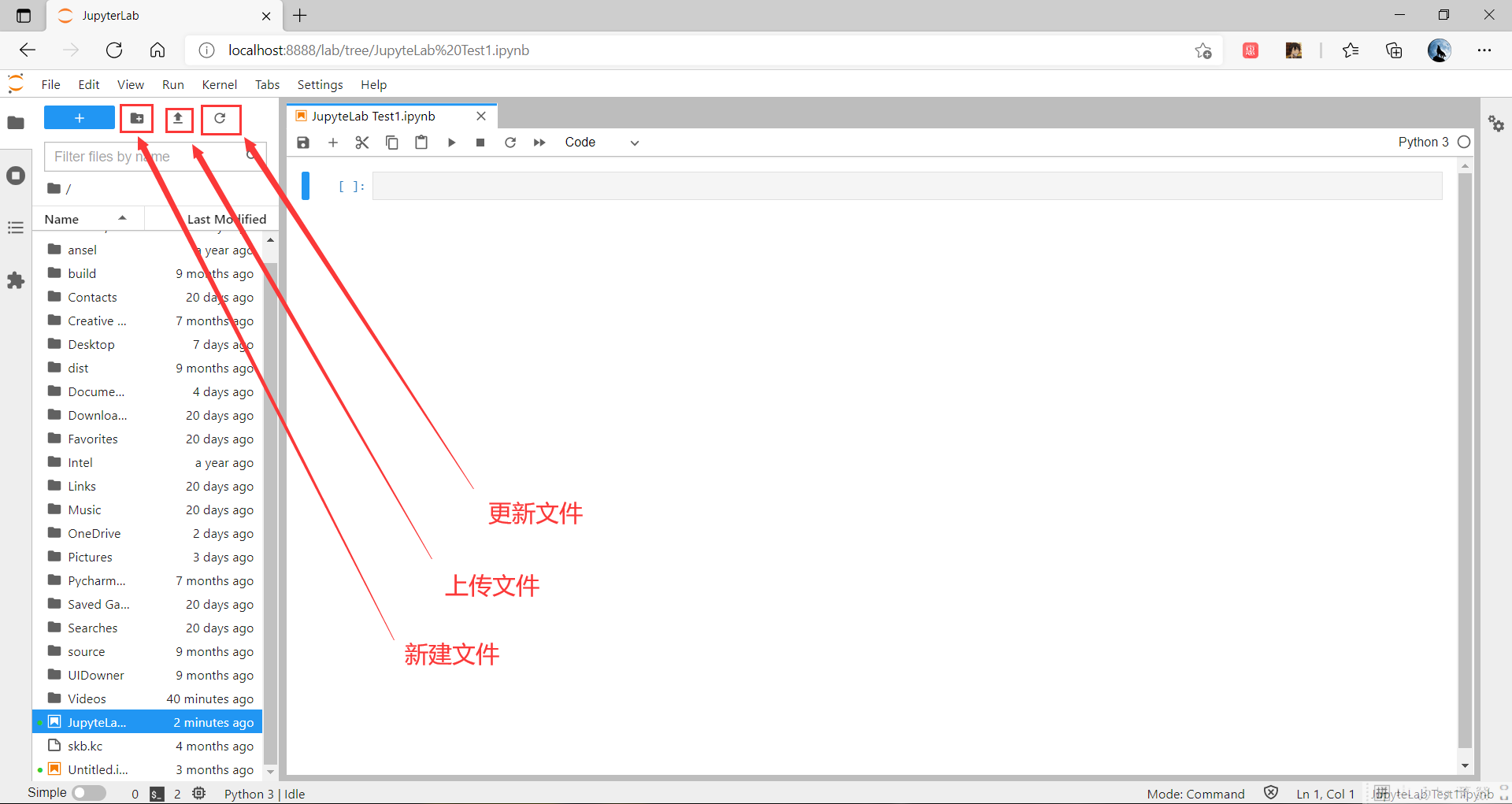Click inside the Filter files by name field

(x=126, y=156)
